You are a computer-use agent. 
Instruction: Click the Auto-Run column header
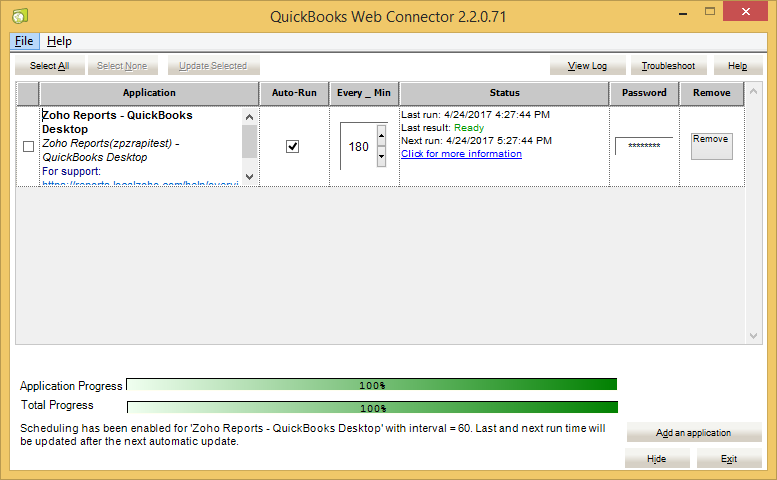click(x=294, y=93)
